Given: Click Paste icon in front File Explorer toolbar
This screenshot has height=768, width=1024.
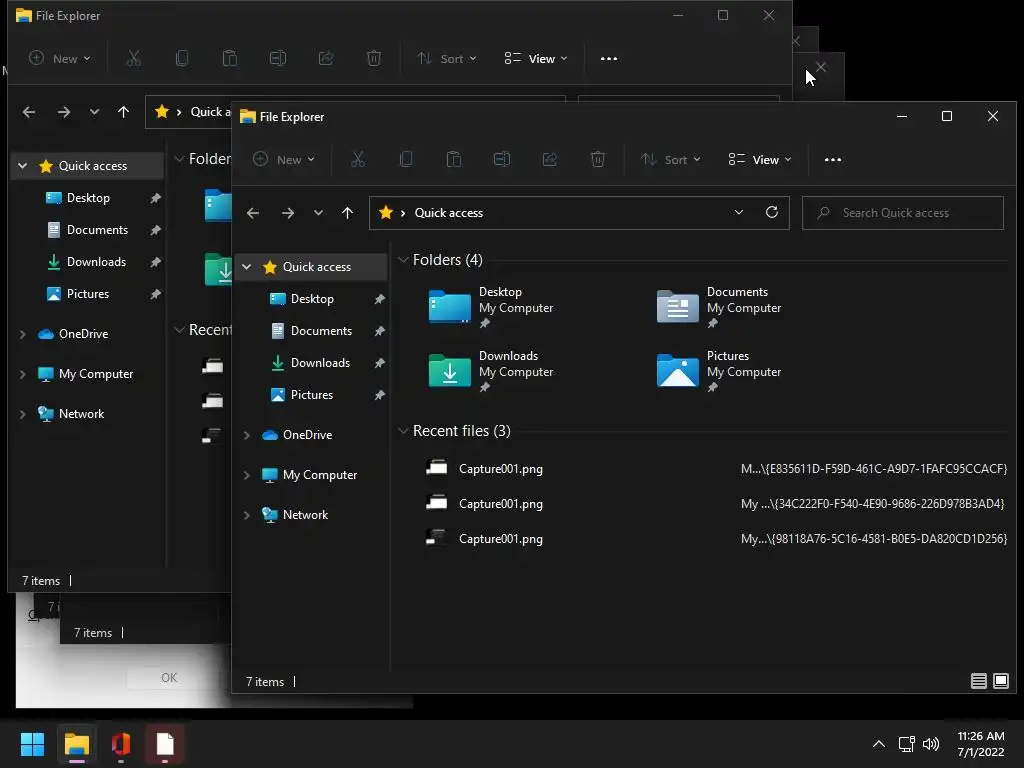Looking at the screenshot, I should pos(454,159).
